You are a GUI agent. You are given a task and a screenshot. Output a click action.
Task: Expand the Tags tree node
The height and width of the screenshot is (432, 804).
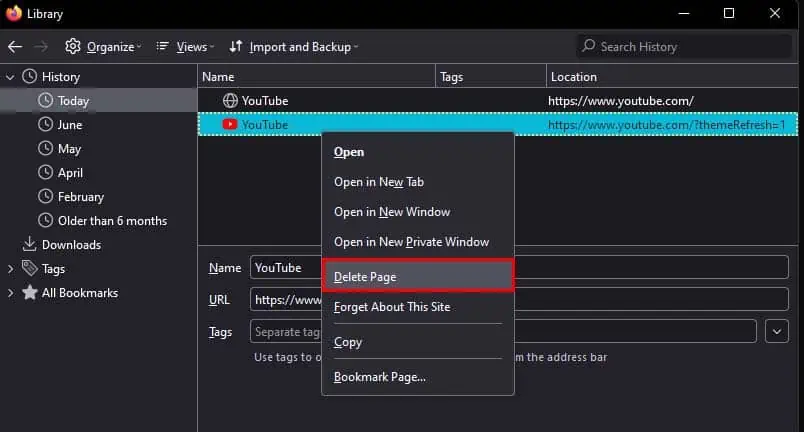pos(10,269)
